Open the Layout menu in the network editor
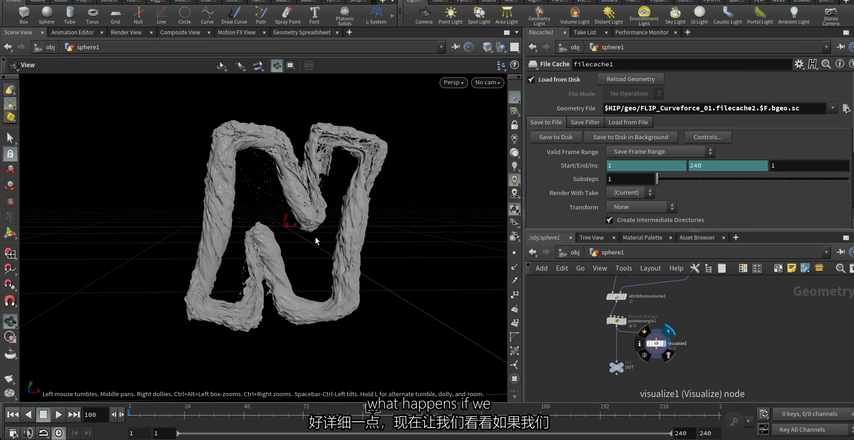The height and width of the screenshot is (440, 854). coord(650,268)
